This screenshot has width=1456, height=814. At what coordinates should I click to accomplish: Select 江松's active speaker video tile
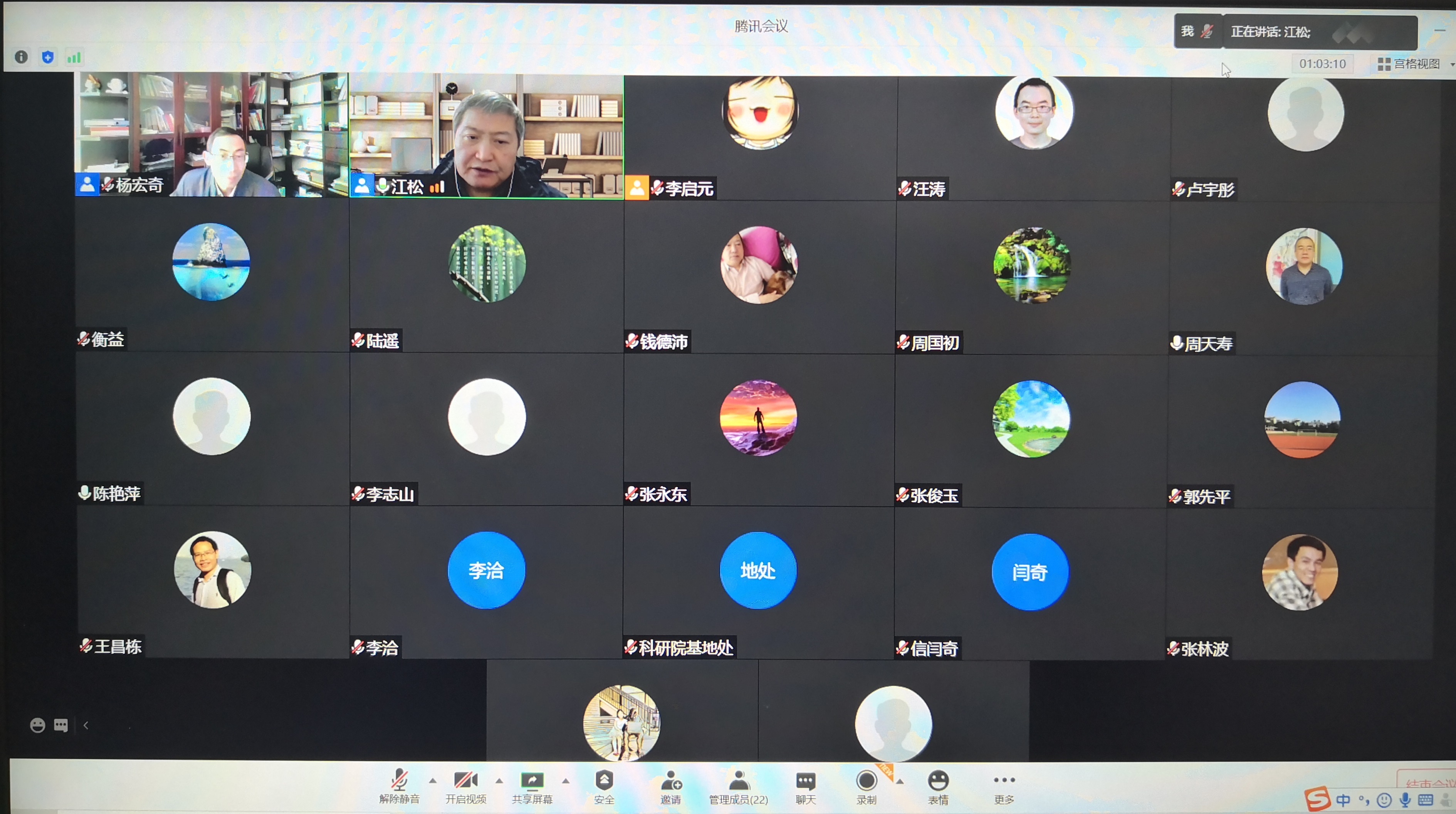[487, 136]
